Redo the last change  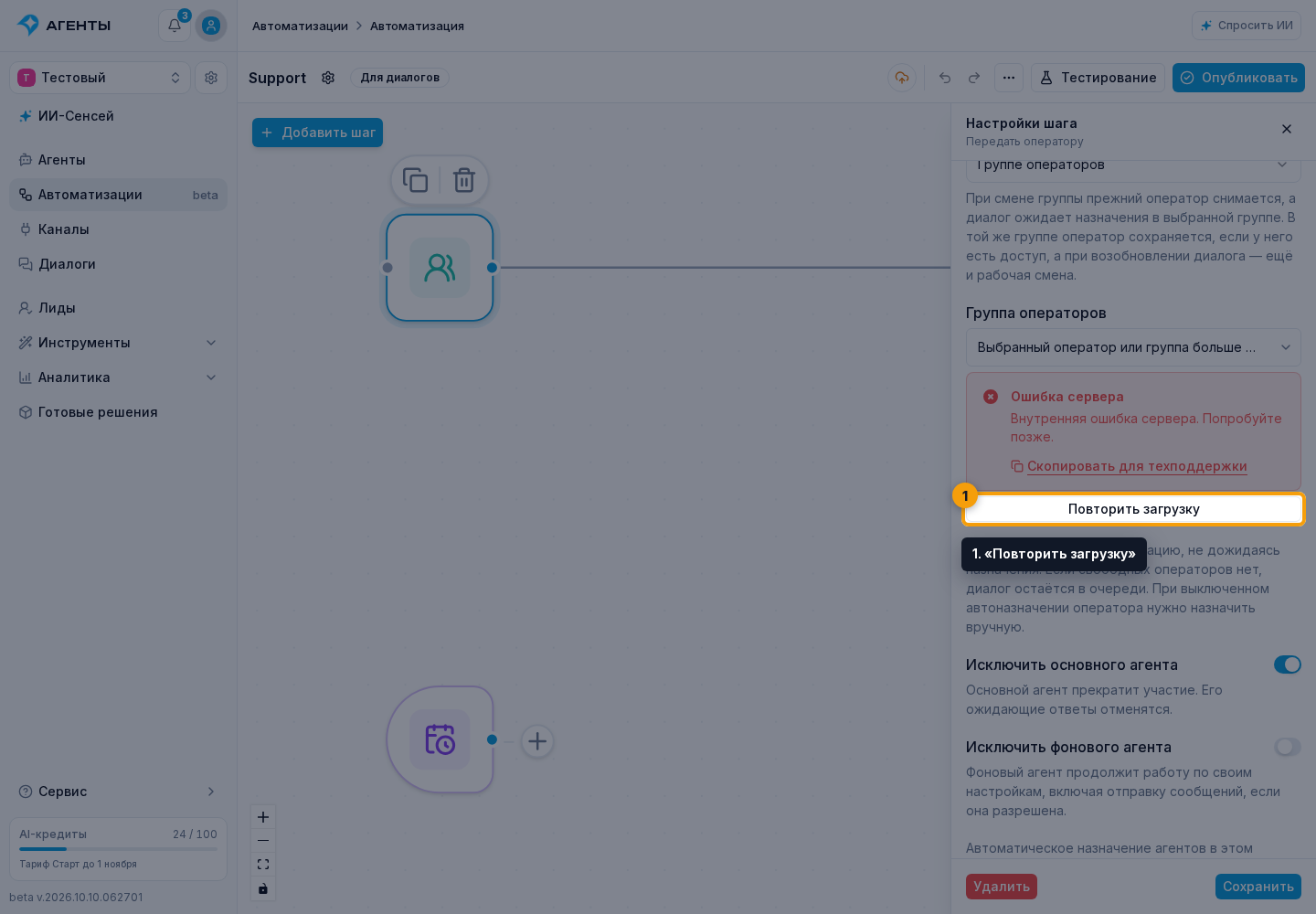point(974,78)
